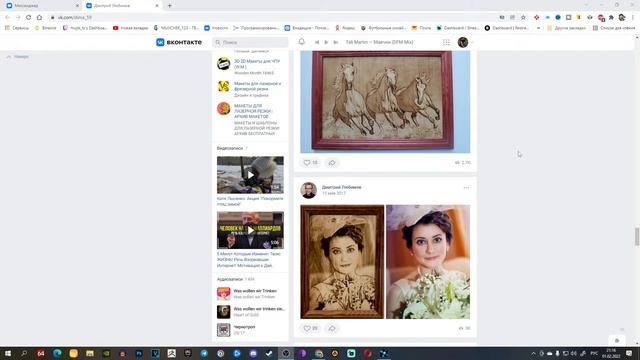Open the color bride portrait photo
The width and height of the screenshot is (640, 360).
tap(428, 262)
